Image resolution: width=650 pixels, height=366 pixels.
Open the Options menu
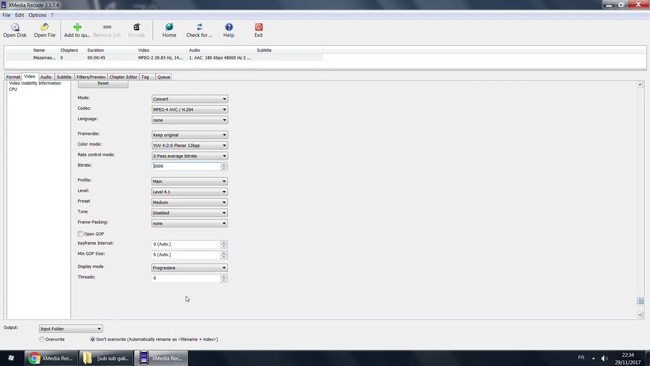[37, 15]
